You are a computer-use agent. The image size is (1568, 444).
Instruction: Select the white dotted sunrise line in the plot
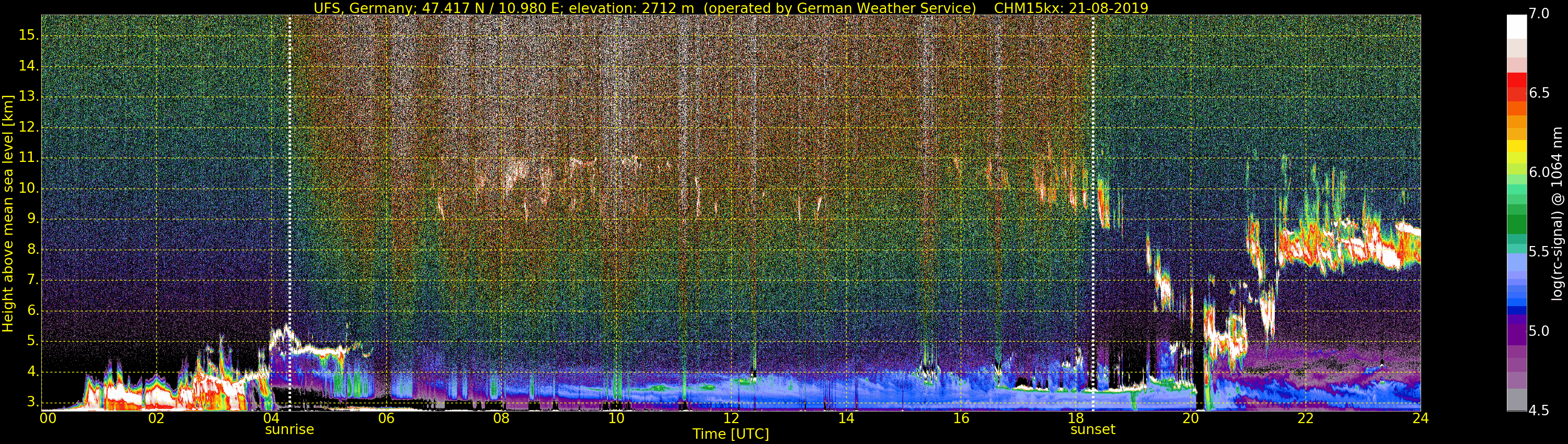click(289, 213)
